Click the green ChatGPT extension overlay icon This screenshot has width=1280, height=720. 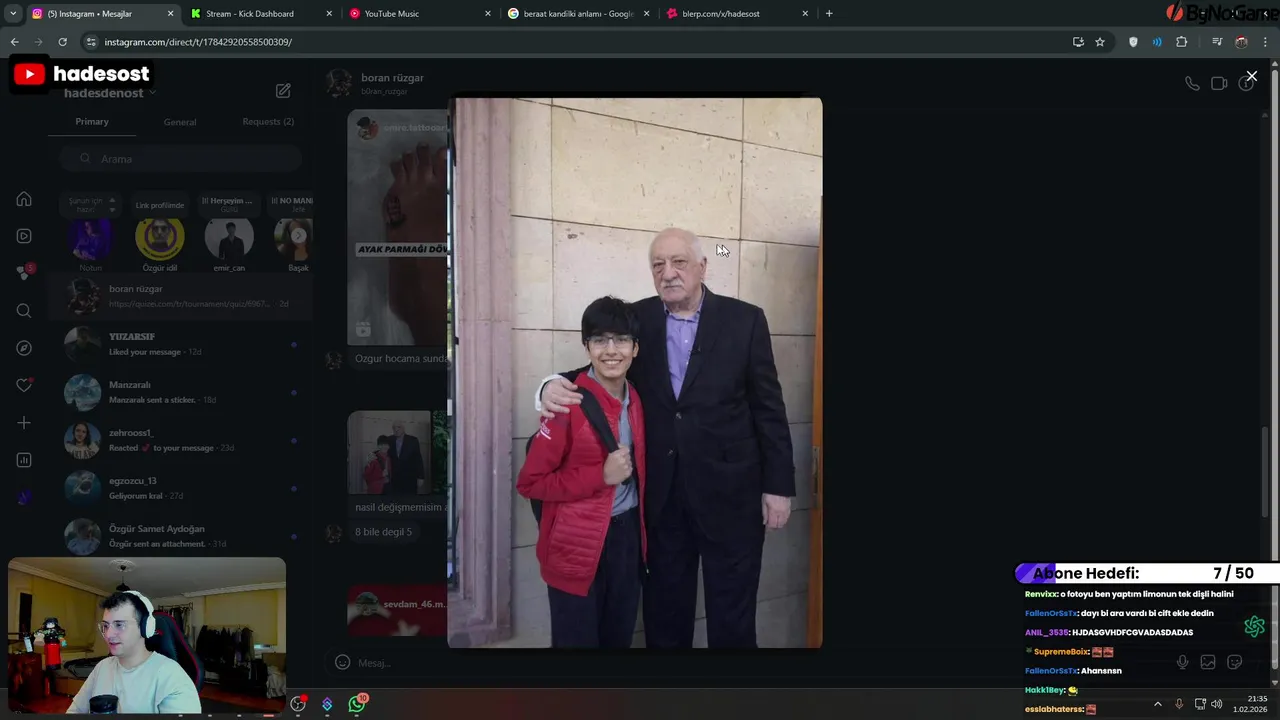click(1254, 627)
